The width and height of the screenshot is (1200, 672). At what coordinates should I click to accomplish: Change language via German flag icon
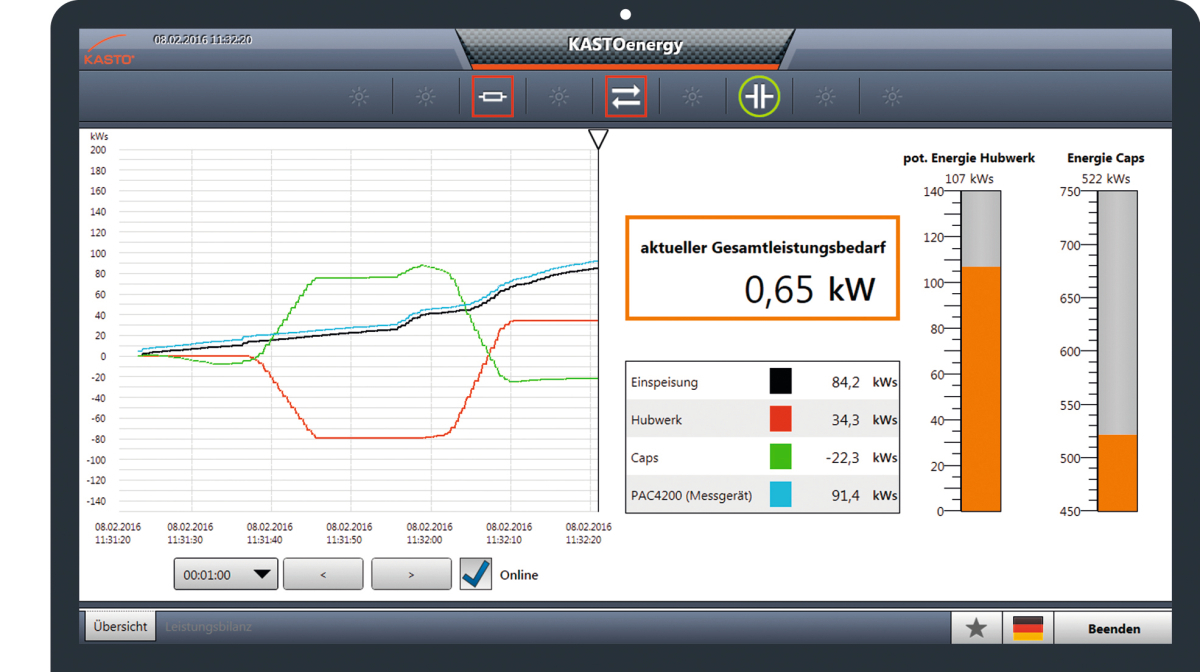(x=1028, y=628)
